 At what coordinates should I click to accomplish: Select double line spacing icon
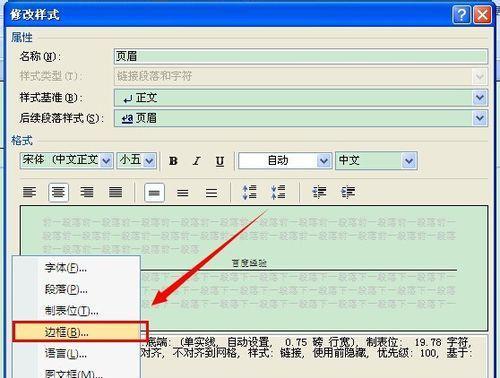coord(211,192)
